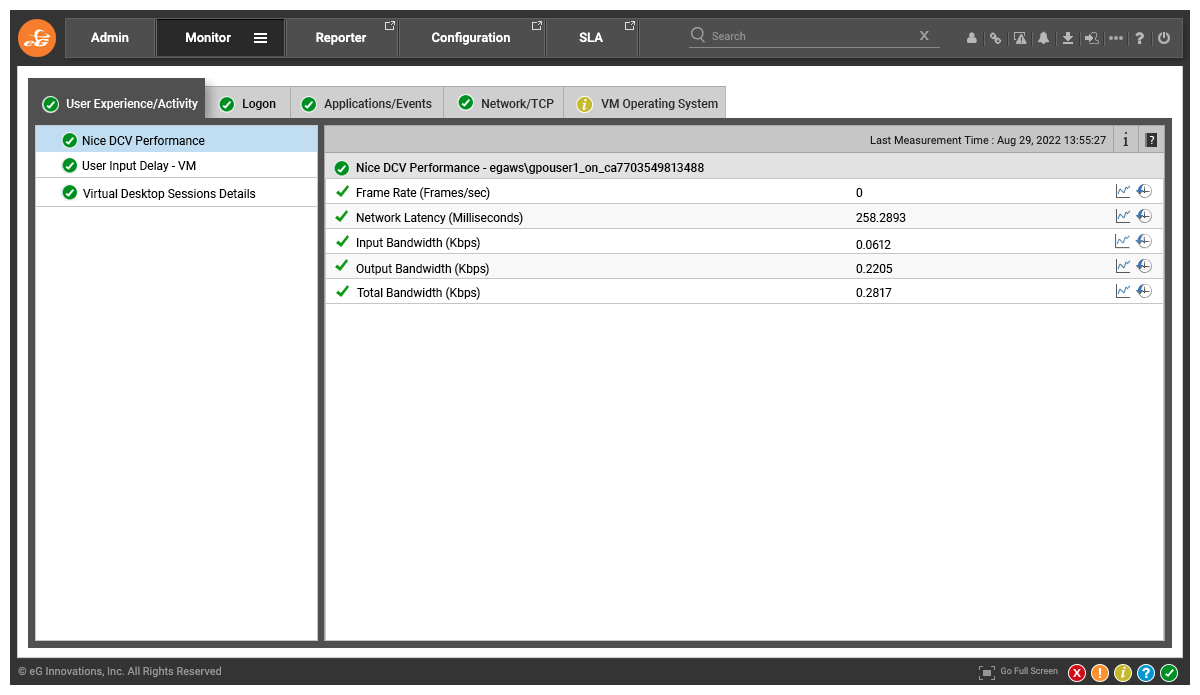This screenshot has width=1200, height=695.
Task: Click the info 'i' icon beside measurement time
Action: pos(1126,140)
